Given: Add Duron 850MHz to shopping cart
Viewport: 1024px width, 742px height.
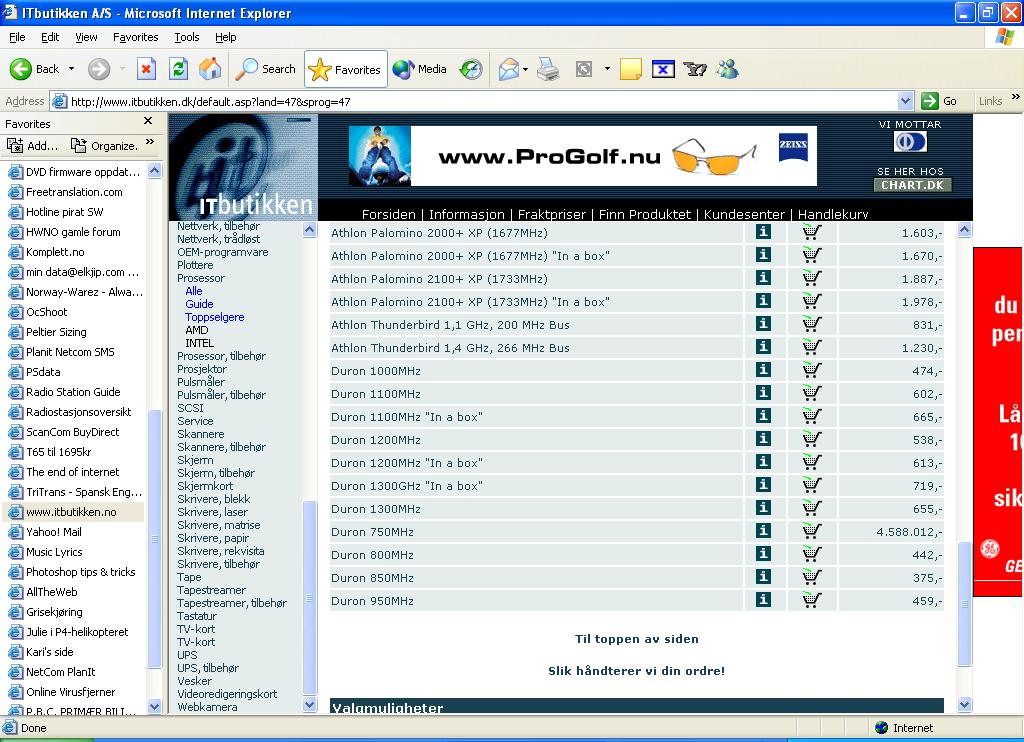Looking at the screenshot, I should point(812,577).
